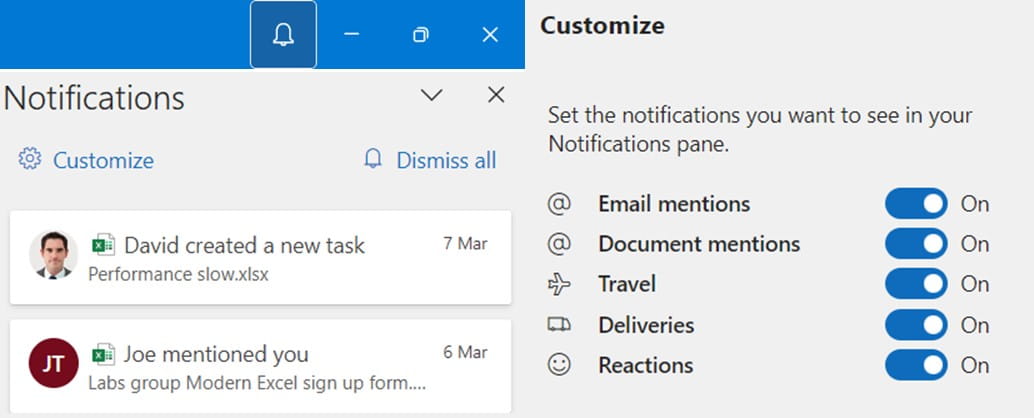Close the Notifications pane
Image resolution: width=1034 pixels, height=418 pixels.
pyautogui.click(x=496, y=95)
